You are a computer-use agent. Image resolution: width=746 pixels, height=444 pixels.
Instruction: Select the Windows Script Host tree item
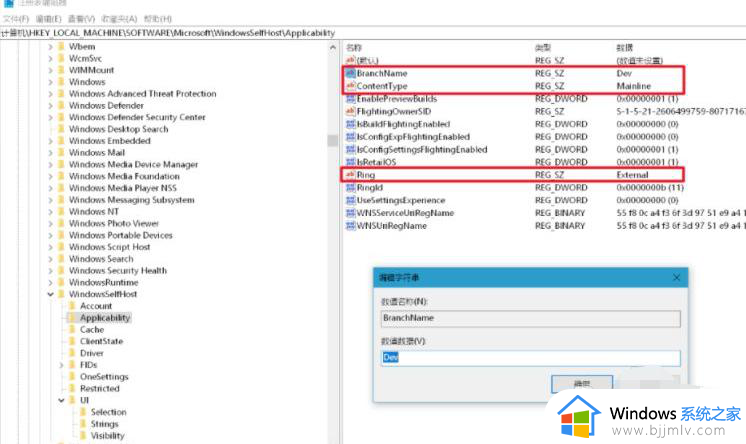pyautogui.click(x=109, y=247)
